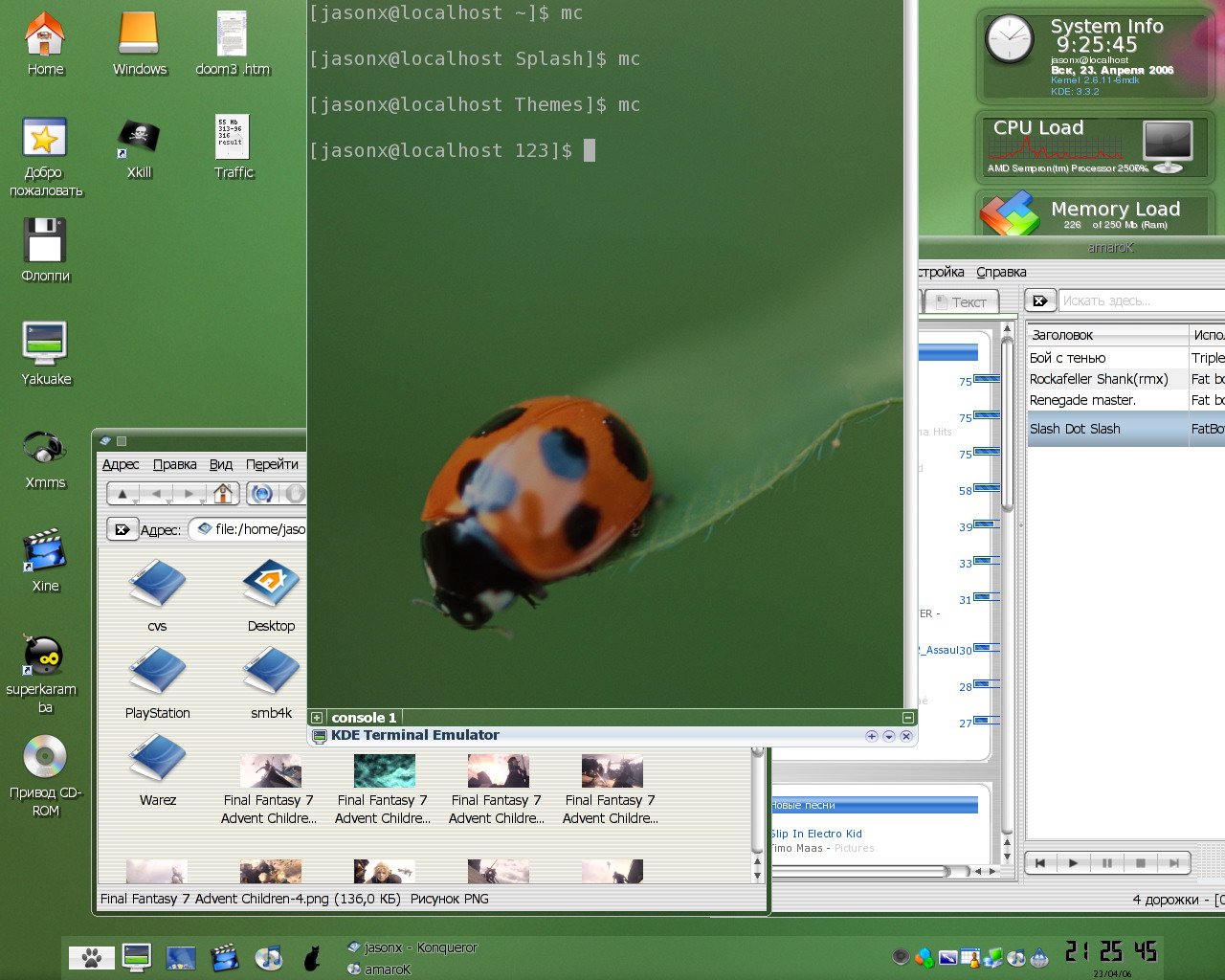1225x980 pixels.
Task: Select the console 1 terminal tab
Action: 364,717
